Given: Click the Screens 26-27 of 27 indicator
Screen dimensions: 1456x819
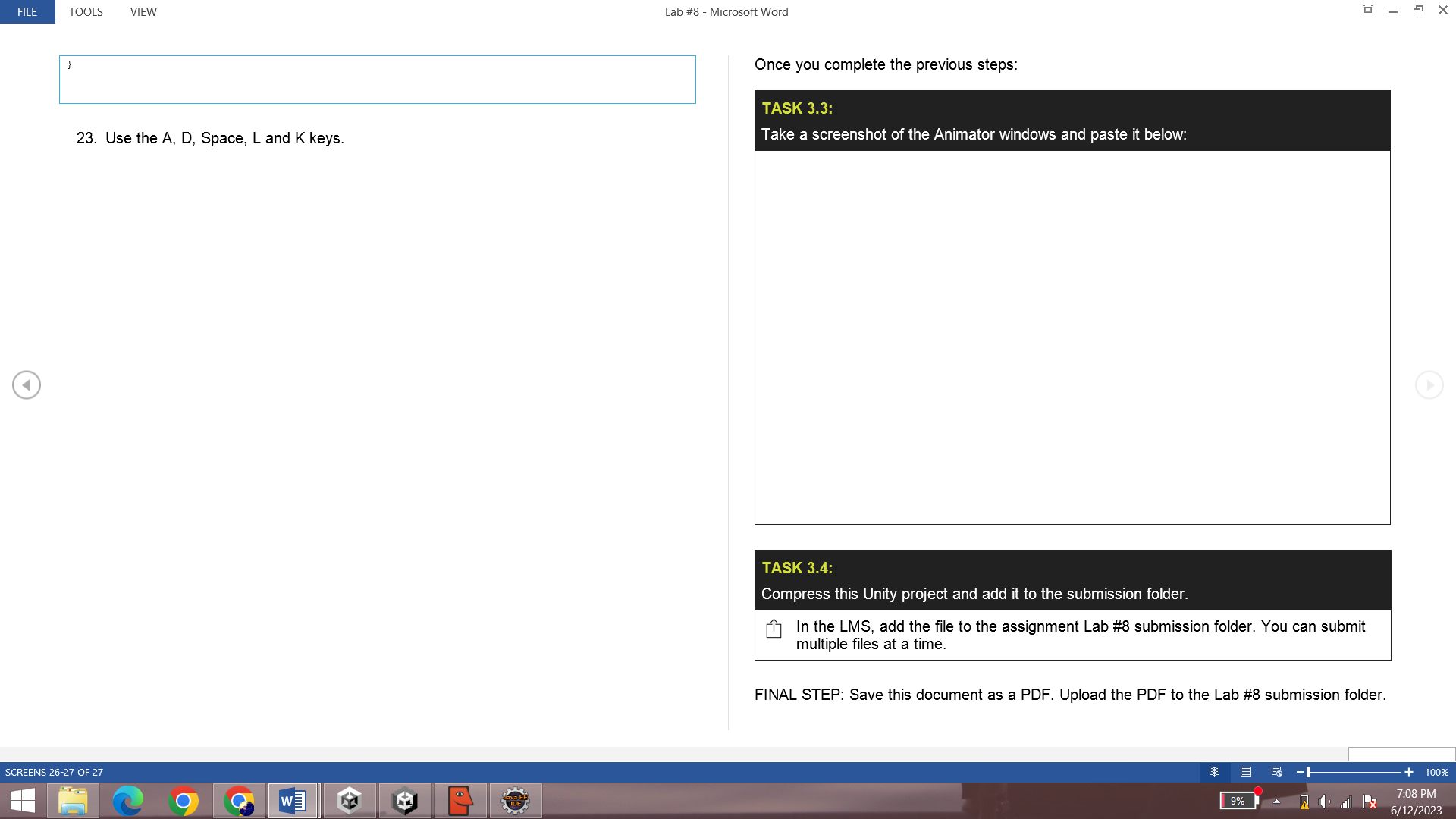Looking at the screenshot, I should 54,772.
